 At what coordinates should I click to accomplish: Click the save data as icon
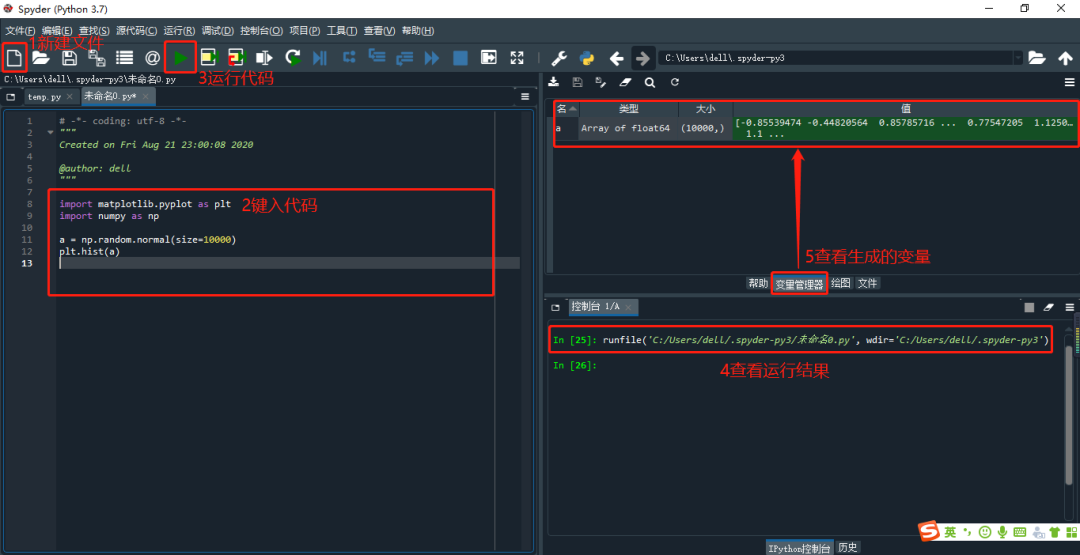[x=601, y=82]
